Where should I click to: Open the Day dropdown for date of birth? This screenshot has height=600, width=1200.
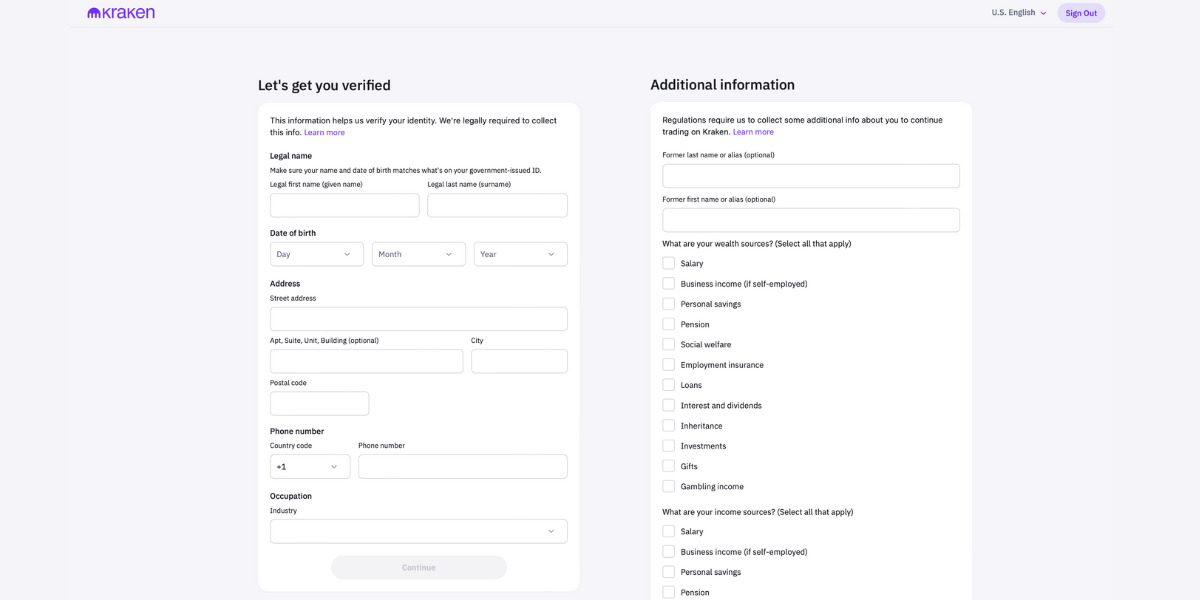[316, 253]
